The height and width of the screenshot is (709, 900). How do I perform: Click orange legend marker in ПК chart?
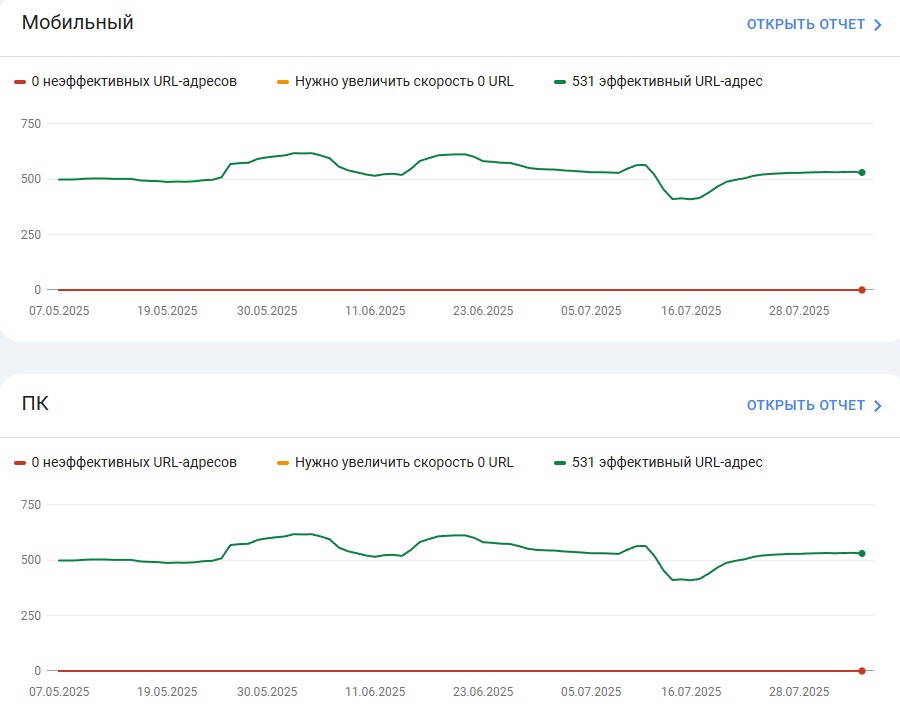click(x=283, y=463)
